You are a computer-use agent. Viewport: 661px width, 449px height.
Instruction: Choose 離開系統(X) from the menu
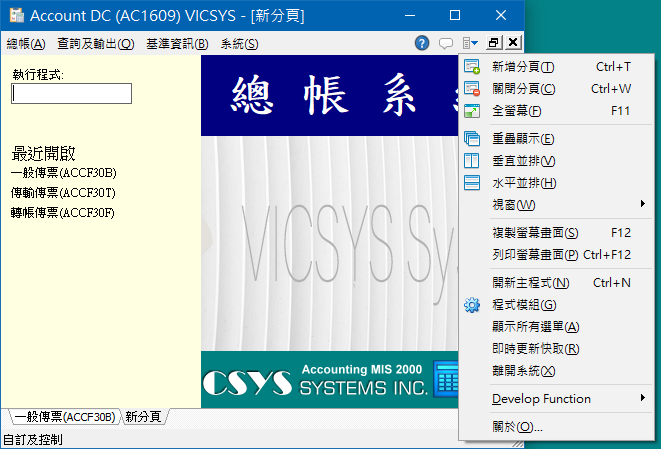556,371
